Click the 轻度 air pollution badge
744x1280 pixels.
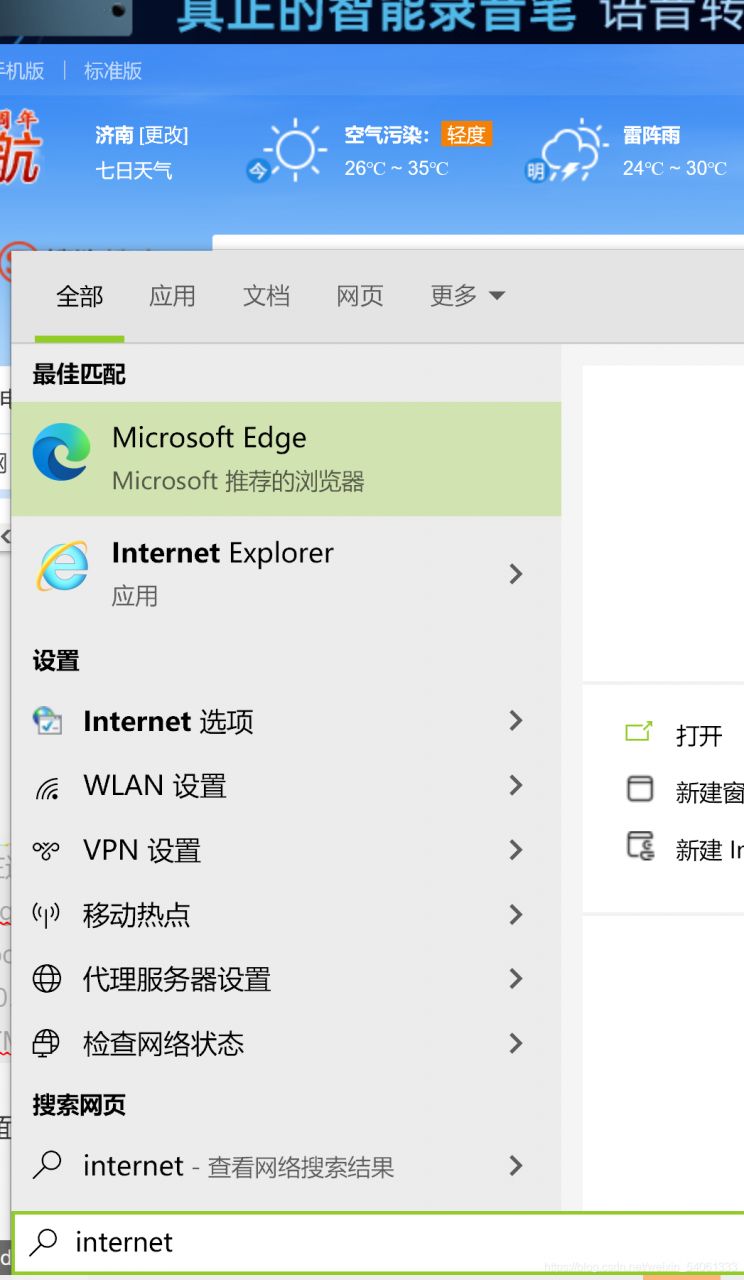pyautogui.click(x=466, y=135)
